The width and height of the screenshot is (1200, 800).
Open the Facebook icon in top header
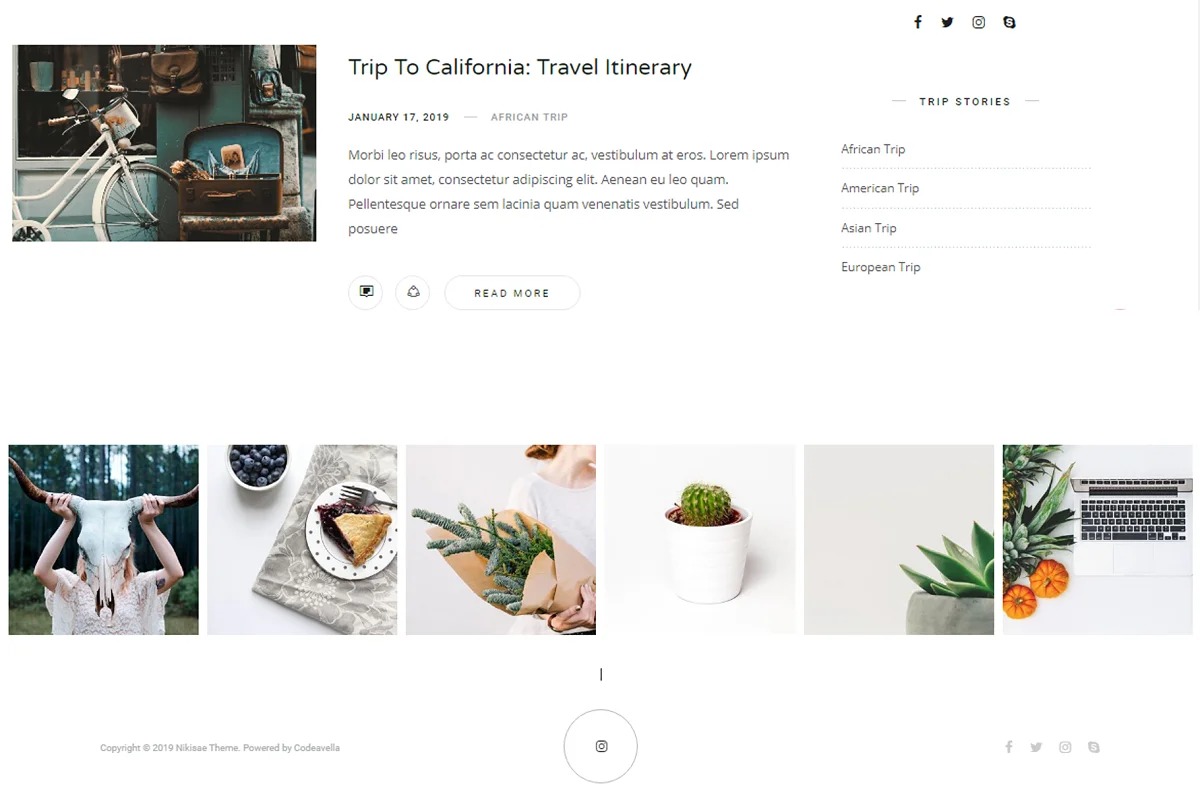pyautogui.click(x=918, y=22)
